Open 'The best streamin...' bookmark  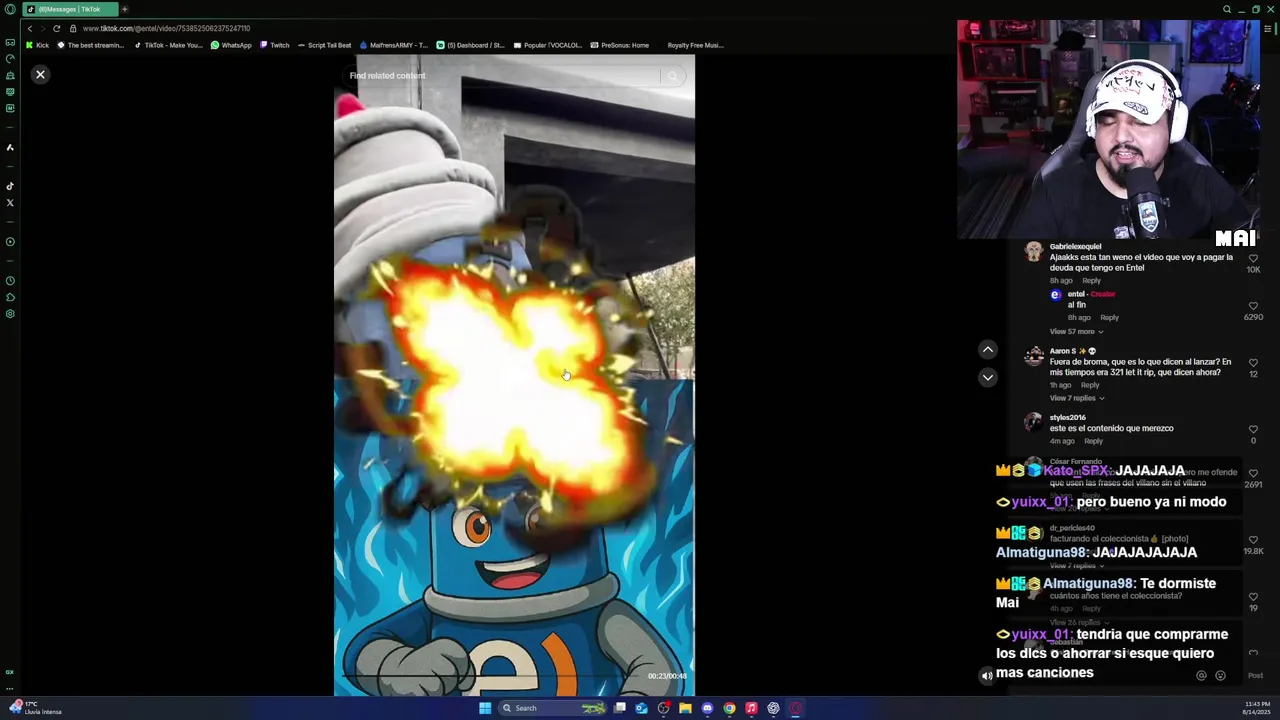pos(91,45)
